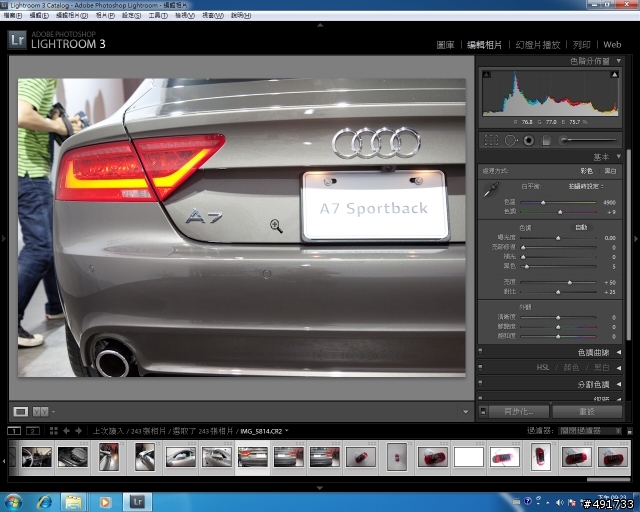The image size is (640, 512).
Task: Hide the top module panel
Action: [x=320, y=25]
